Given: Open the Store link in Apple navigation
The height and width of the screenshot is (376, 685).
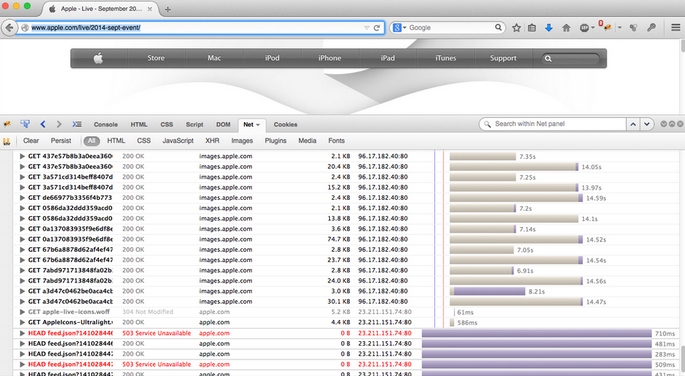Looking at the screenshot, I should point(156,58).
